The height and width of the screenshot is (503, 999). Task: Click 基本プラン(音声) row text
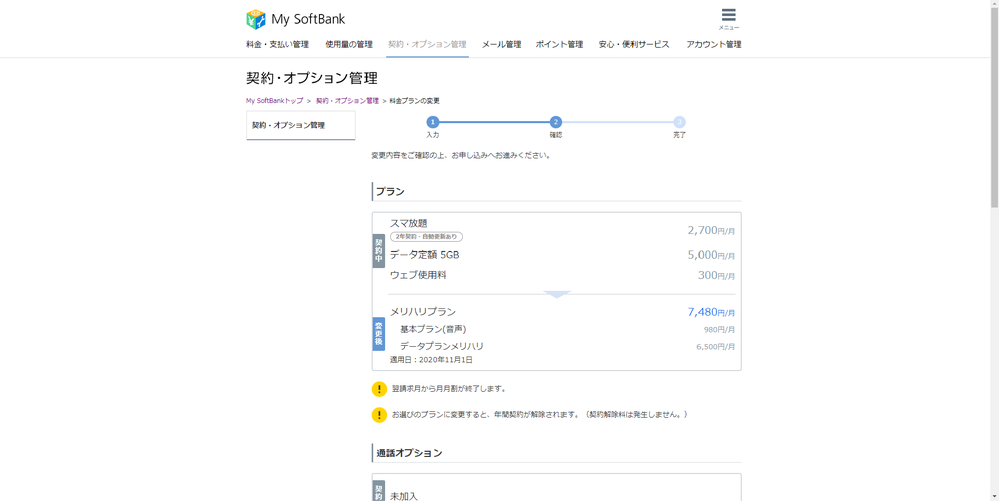[x=433, y=330]
